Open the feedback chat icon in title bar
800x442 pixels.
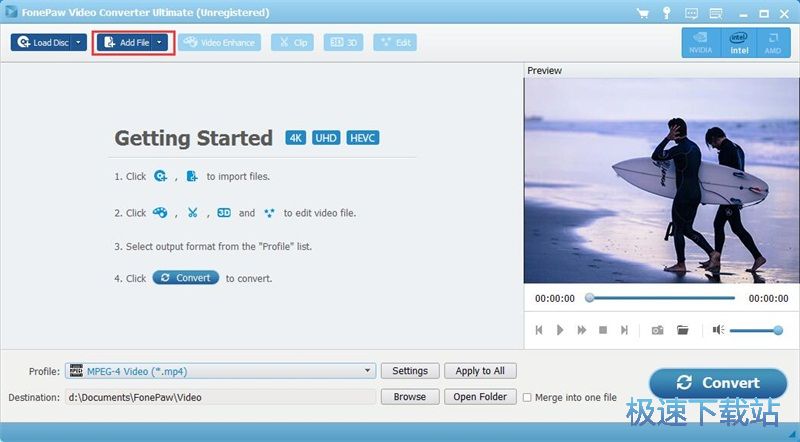[x=691, y=13]
